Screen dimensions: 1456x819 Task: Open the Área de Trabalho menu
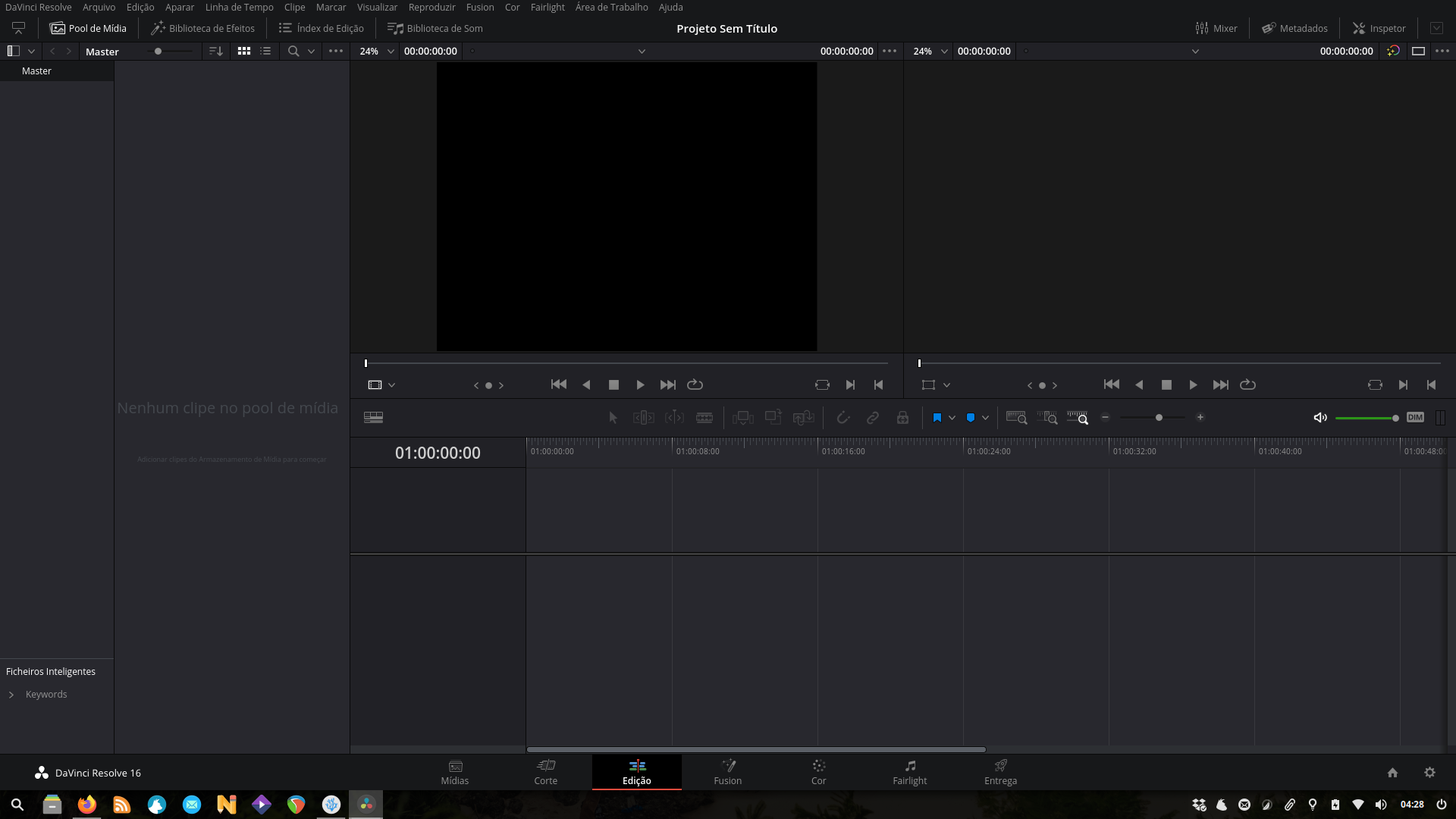point(611,7)
